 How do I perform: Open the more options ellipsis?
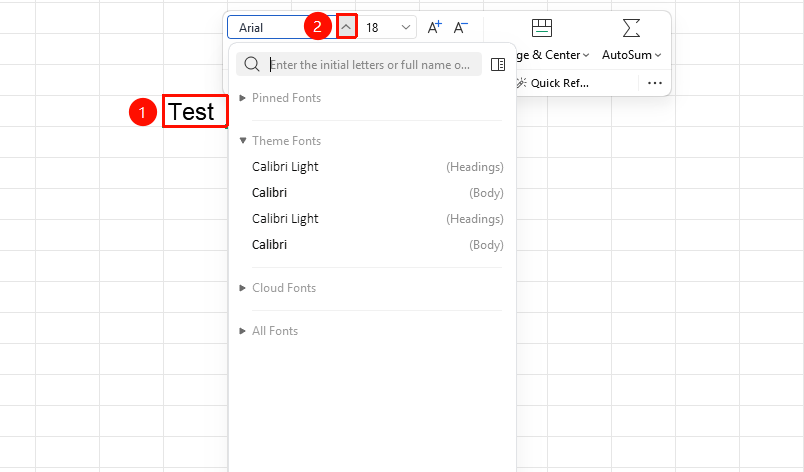pyautogui.click(x=655, y=83)
